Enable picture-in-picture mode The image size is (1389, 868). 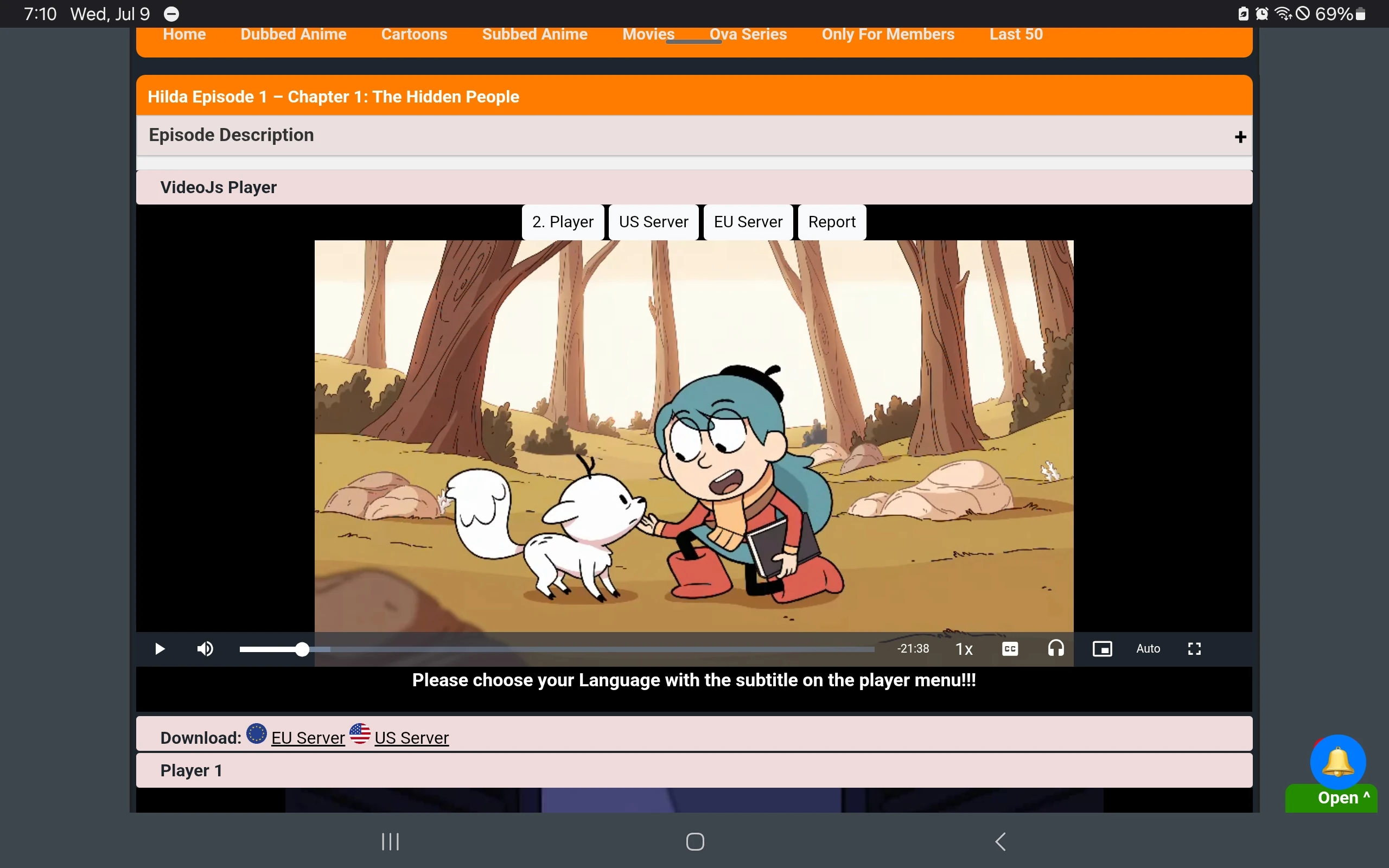(1102, 649)
